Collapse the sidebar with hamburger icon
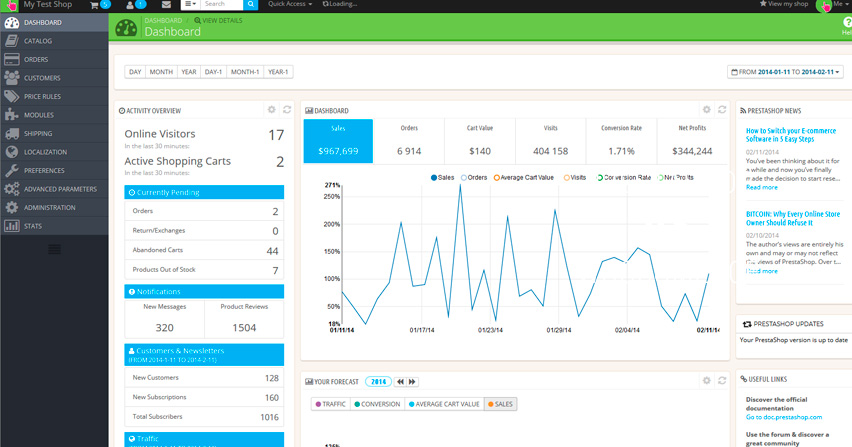852x447 pixels. 54,249
